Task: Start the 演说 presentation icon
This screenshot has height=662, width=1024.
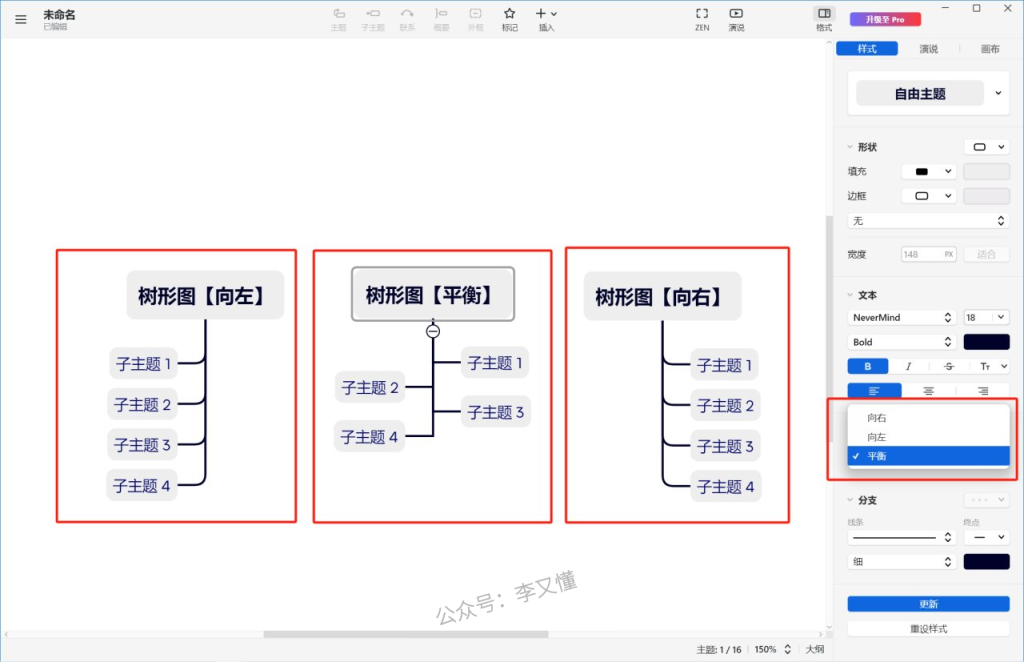Action: click(x=736, y=14)
